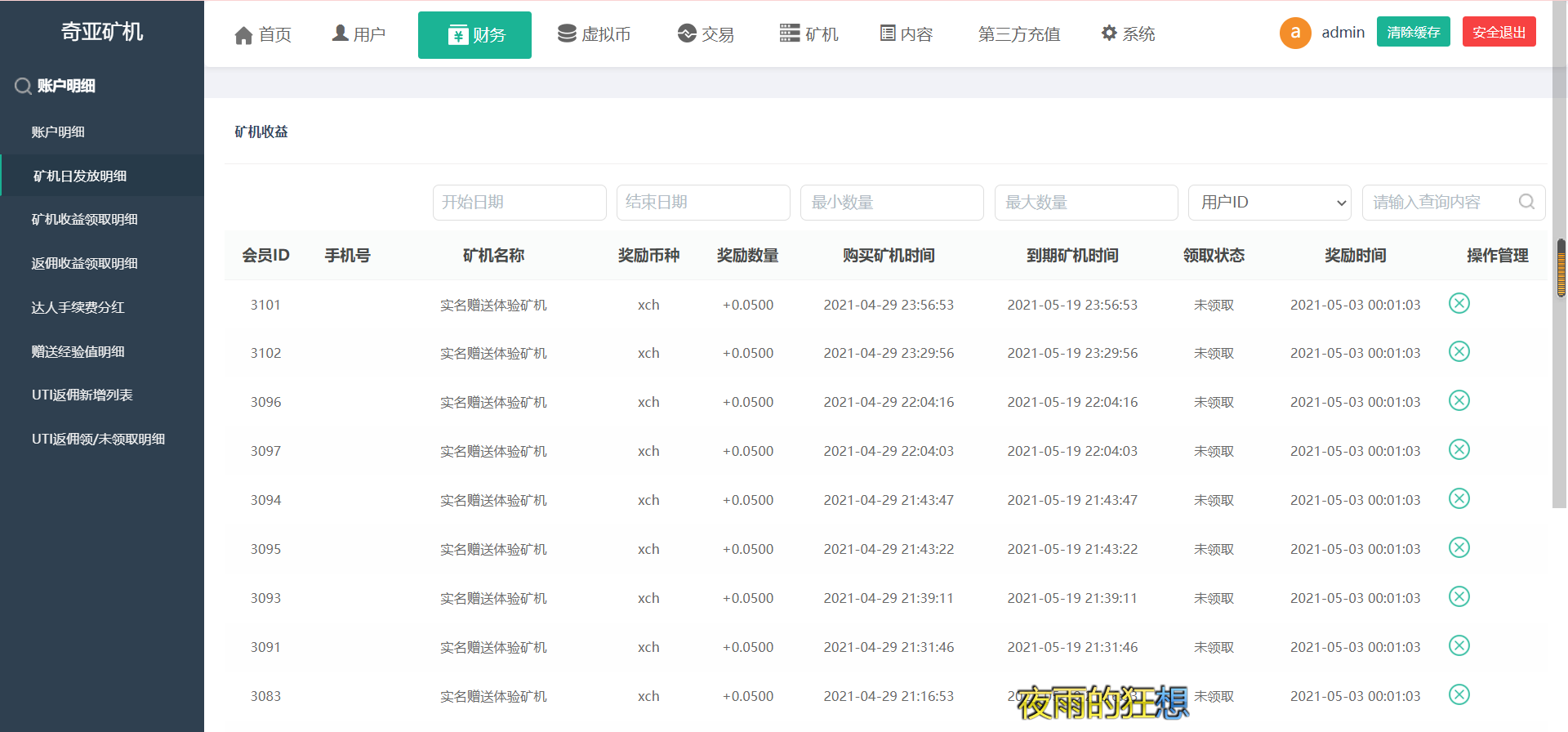This screenshot has width=1568, height=732.
Task: Click the page vertical scrollbar thumb
Action: (1561, 268)
